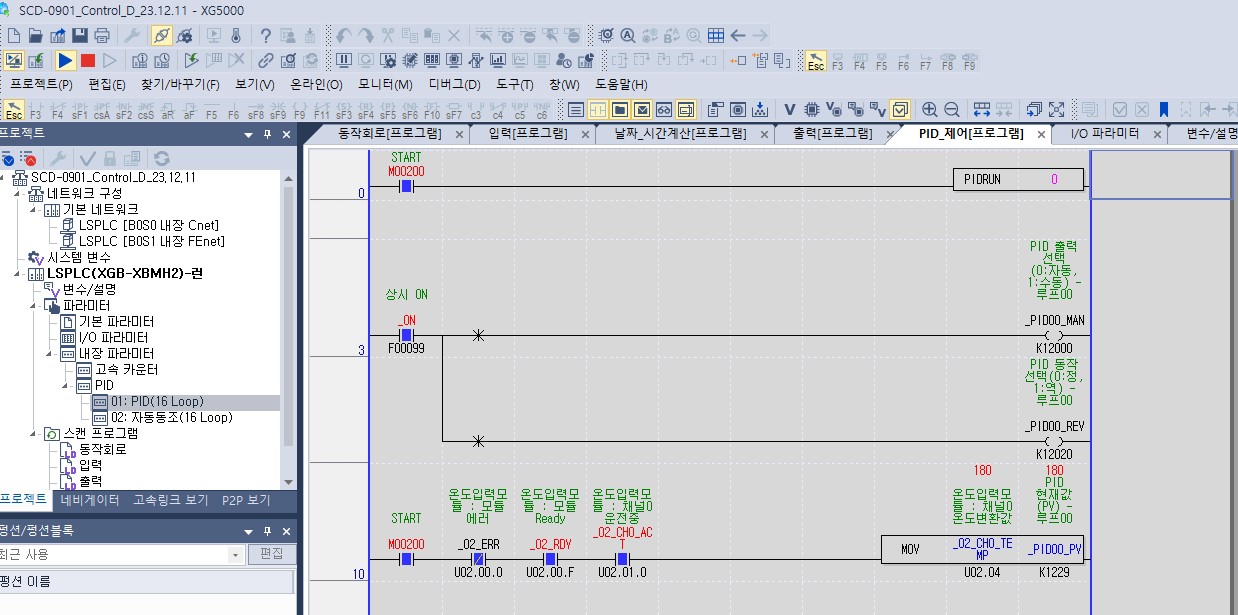Open print using the printer icon

(x=101, y=34)
